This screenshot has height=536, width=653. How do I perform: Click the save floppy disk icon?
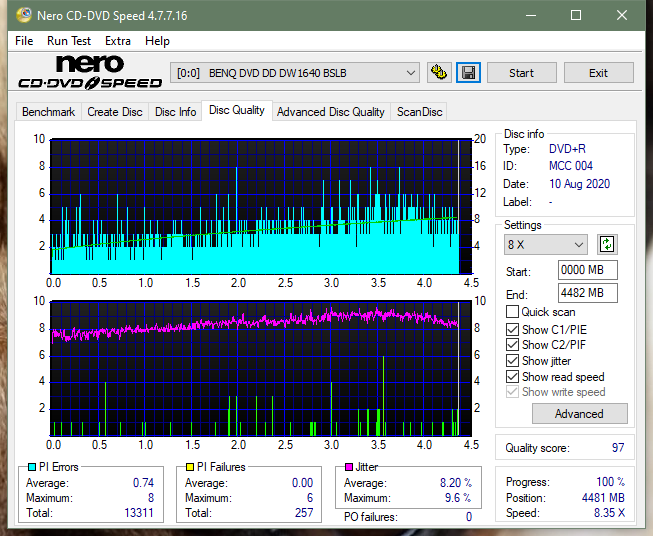469,73
